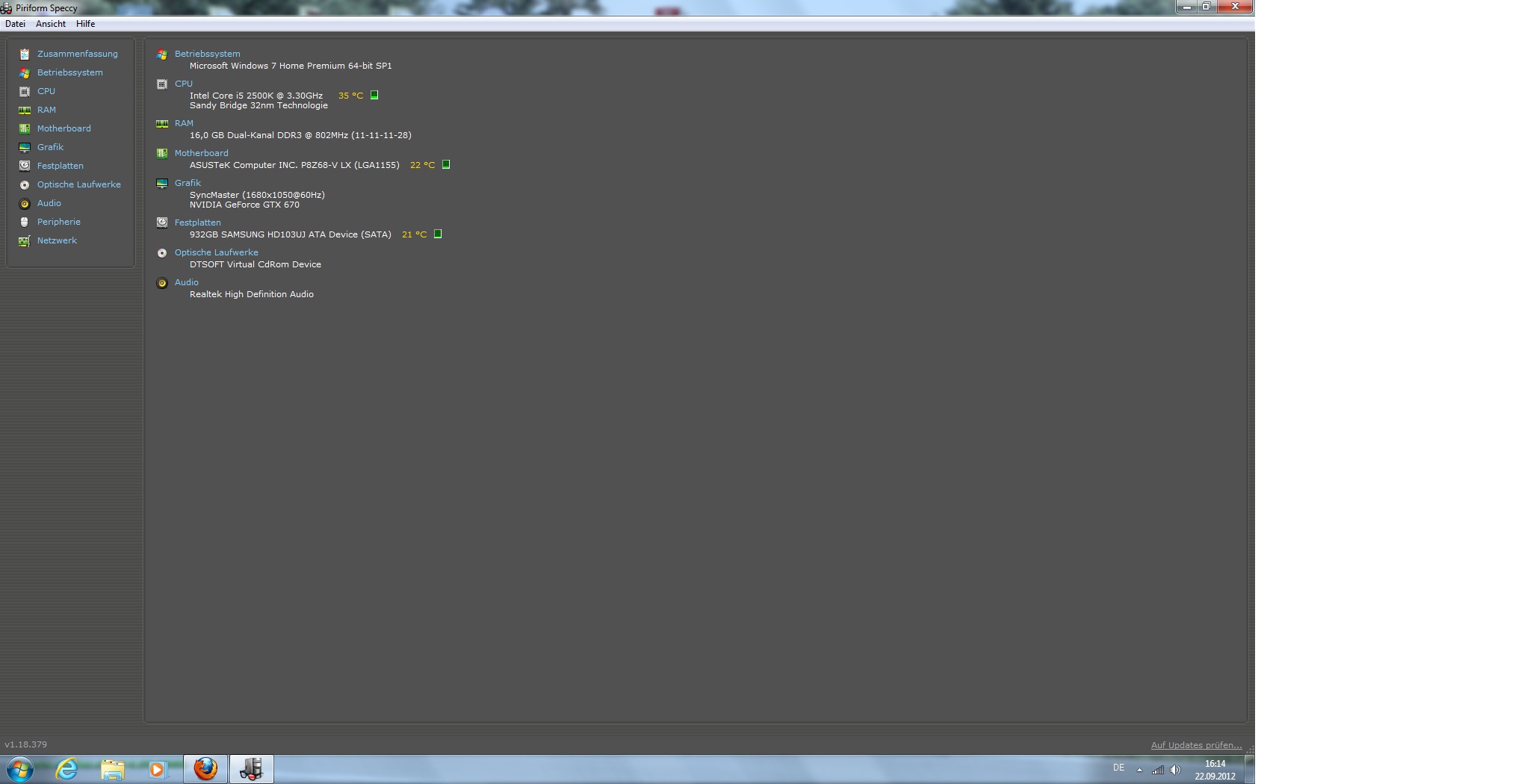Click the motherboard temperature 22 °C
This screenshot has width=1530, height=784.
pyautogui.click(x=422, y=165)
